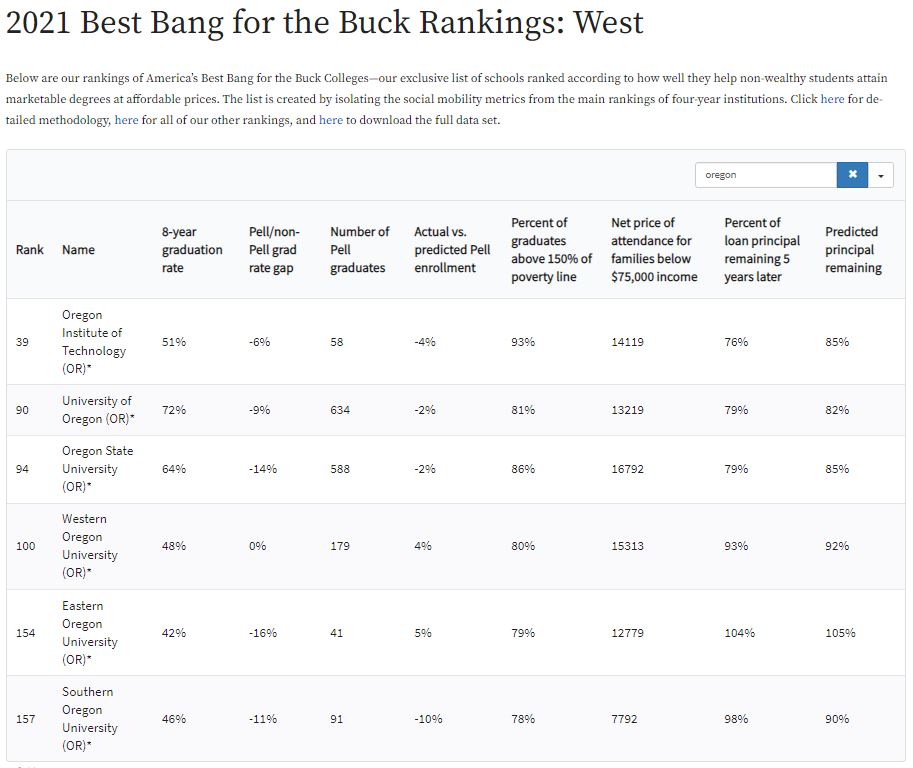
Task: Sort by Percent of graduates above poverty line
Action: tap(551, 250)
